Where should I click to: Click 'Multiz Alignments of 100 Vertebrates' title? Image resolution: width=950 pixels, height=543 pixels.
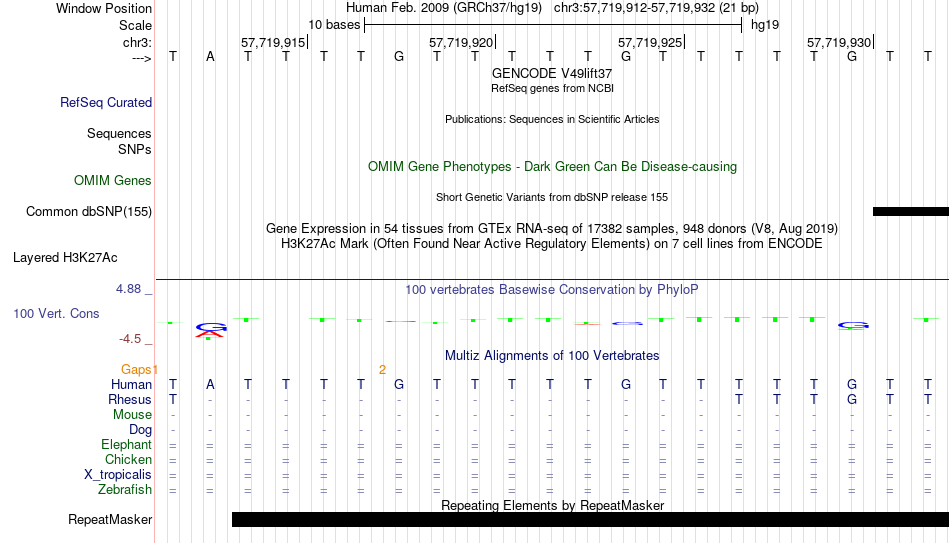[552, 356]
